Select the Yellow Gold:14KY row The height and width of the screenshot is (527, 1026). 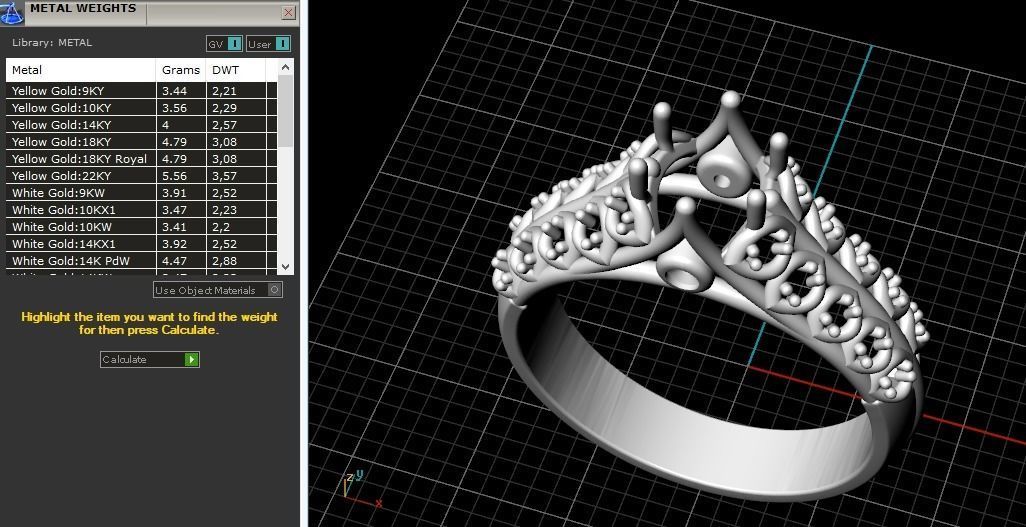click(x=141, y=124)
